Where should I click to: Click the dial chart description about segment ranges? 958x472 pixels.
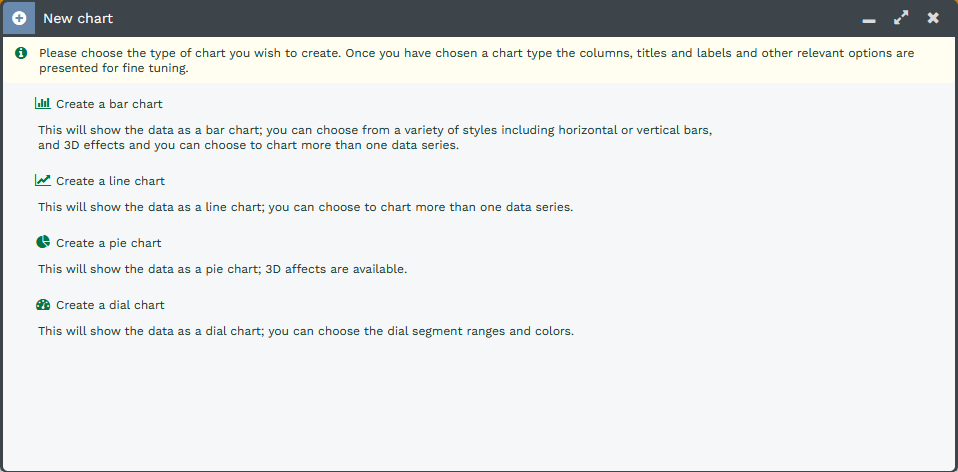click(x=306, y=331)
